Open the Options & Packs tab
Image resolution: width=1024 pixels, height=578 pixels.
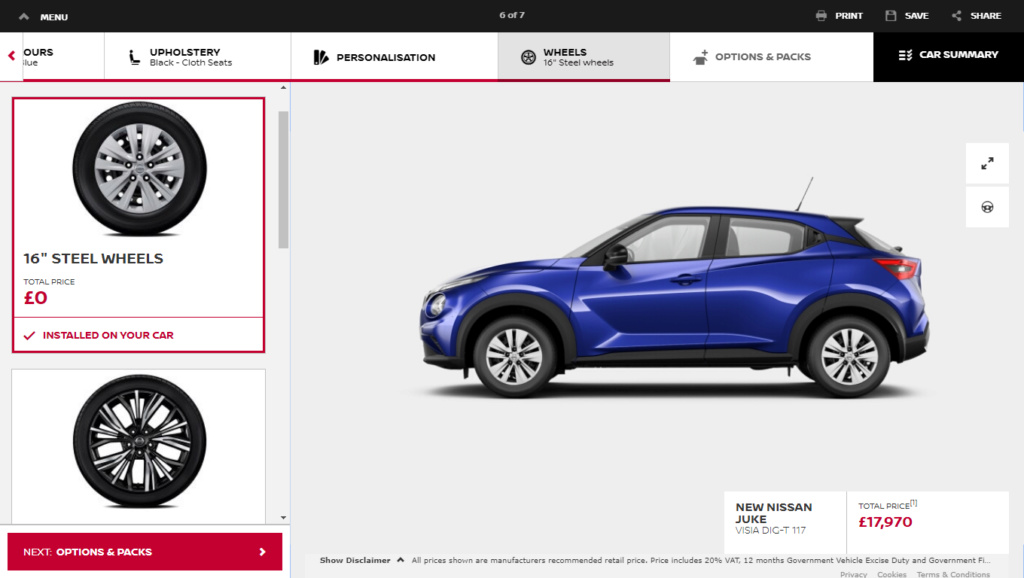[x=771, y=57]
